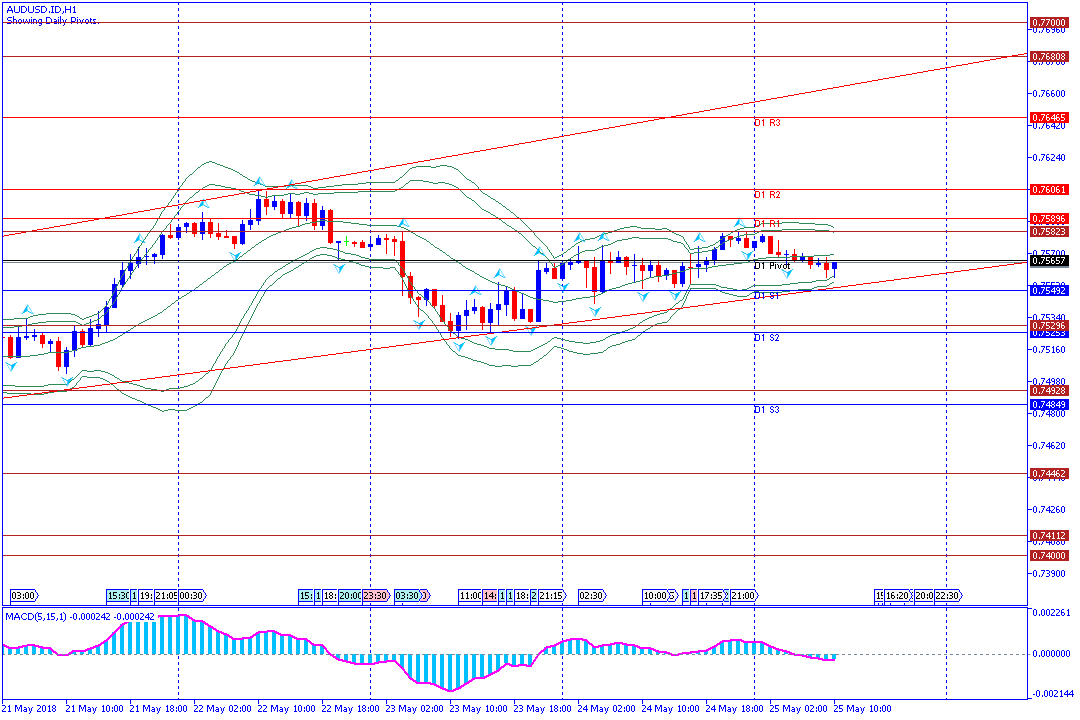Click the 21:15 event marker
Viewport: 1080px width, 720px height.
(553, 595)
